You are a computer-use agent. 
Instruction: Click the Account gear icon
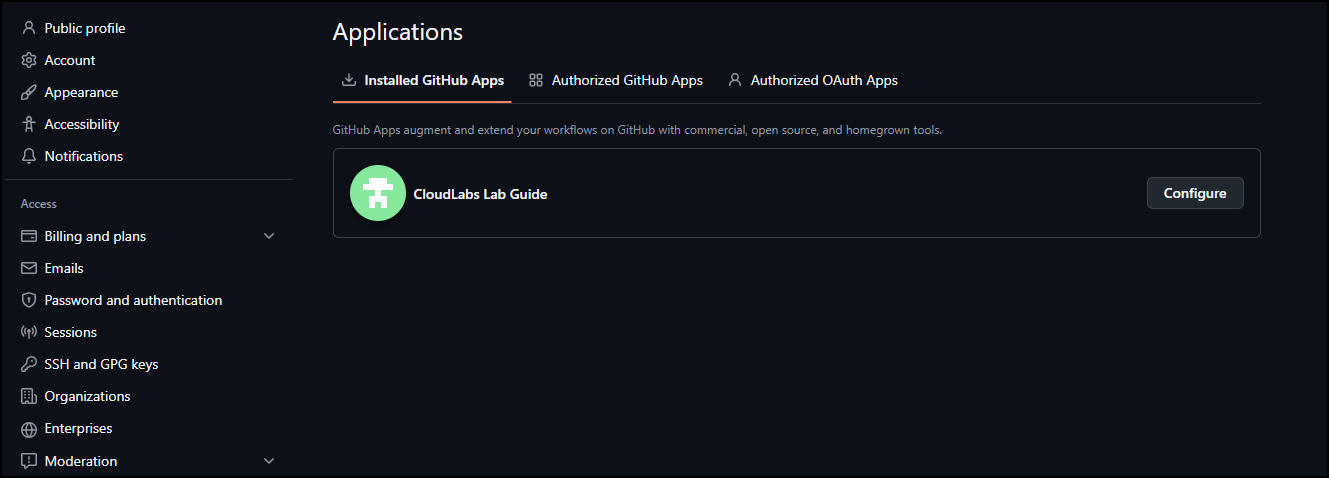29,60
